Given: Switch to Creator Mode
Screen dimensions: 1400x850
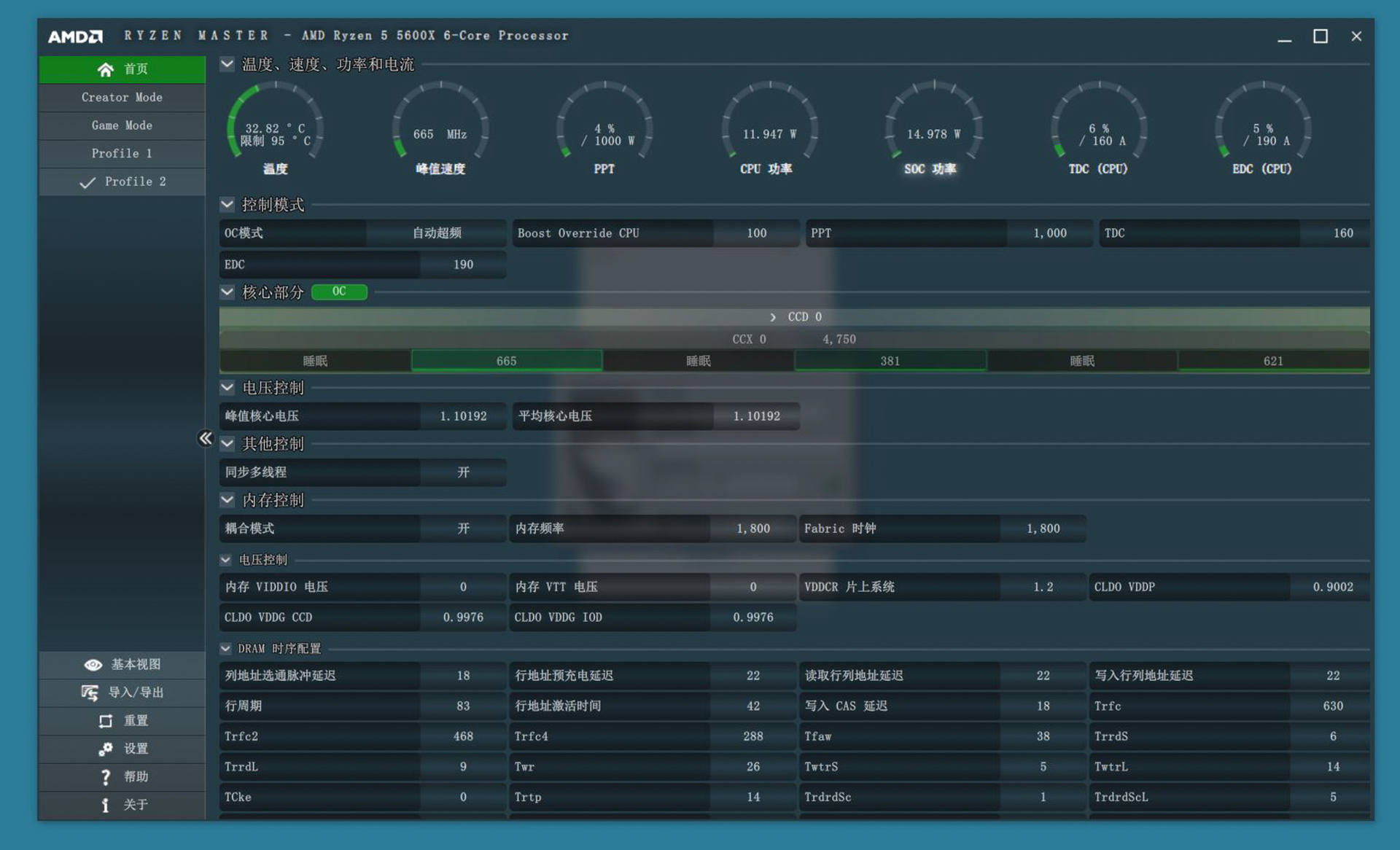Looking at the screenshot, I should 122,98.
